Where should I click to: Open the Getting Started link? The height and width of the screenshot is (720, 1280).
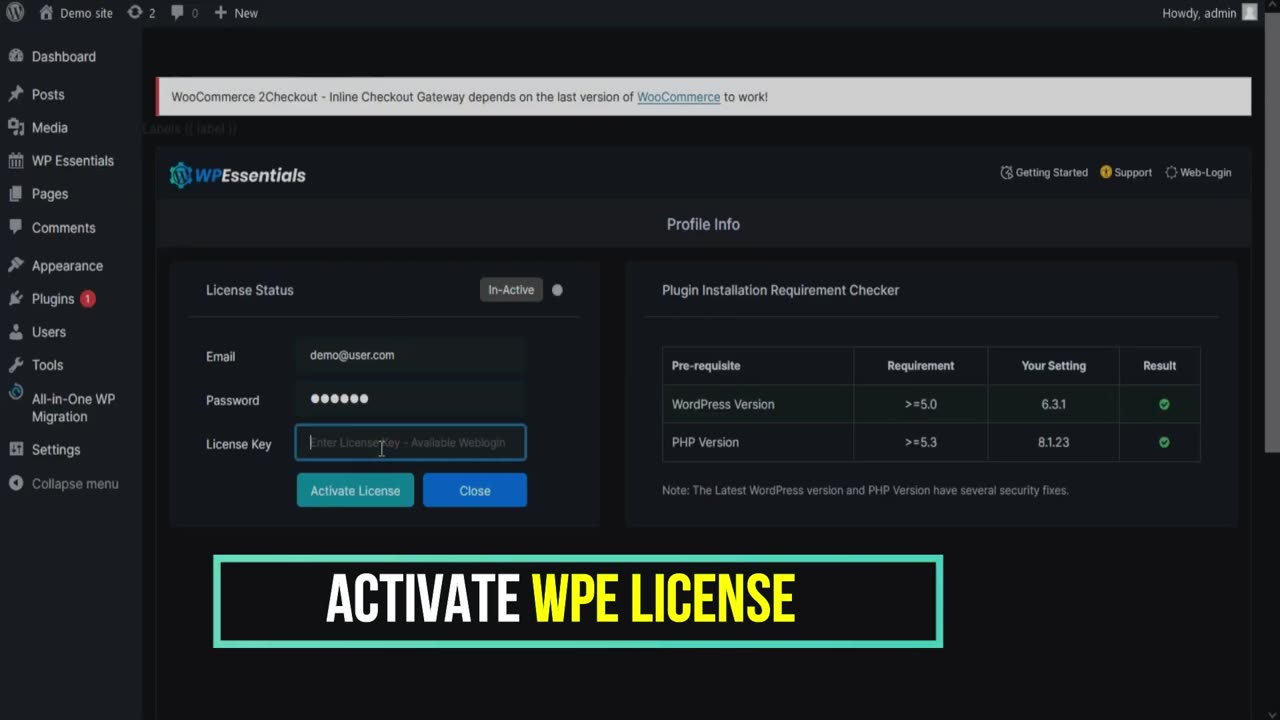(1044, 172)
